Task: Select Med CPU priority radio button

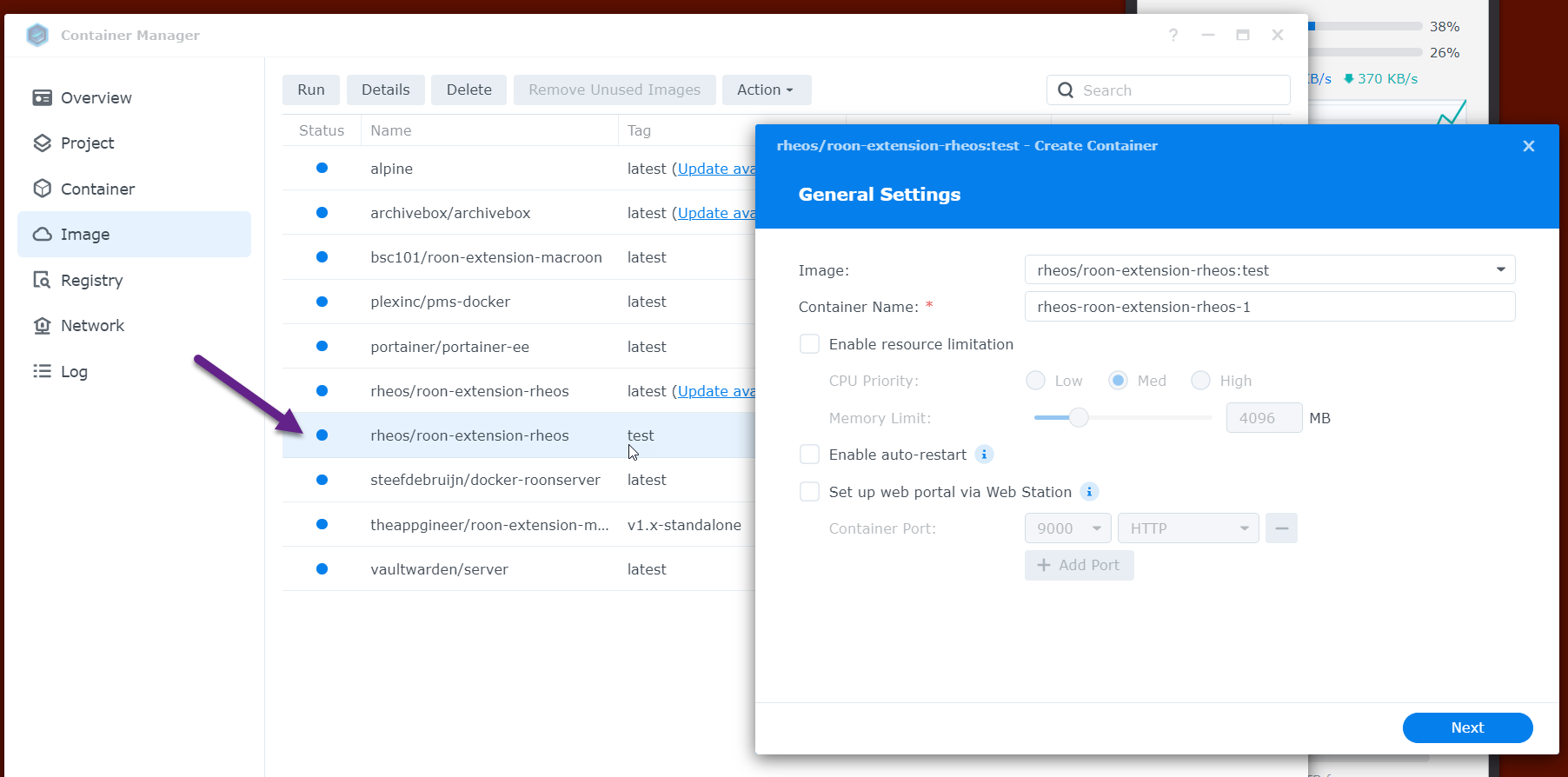Action: [1118, 381]
